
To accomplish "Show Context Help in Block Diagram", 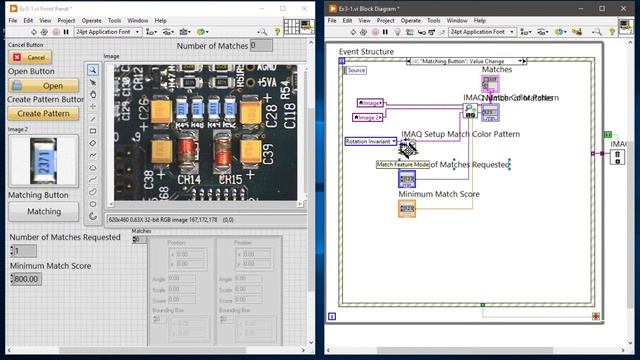I will (612, 32).
